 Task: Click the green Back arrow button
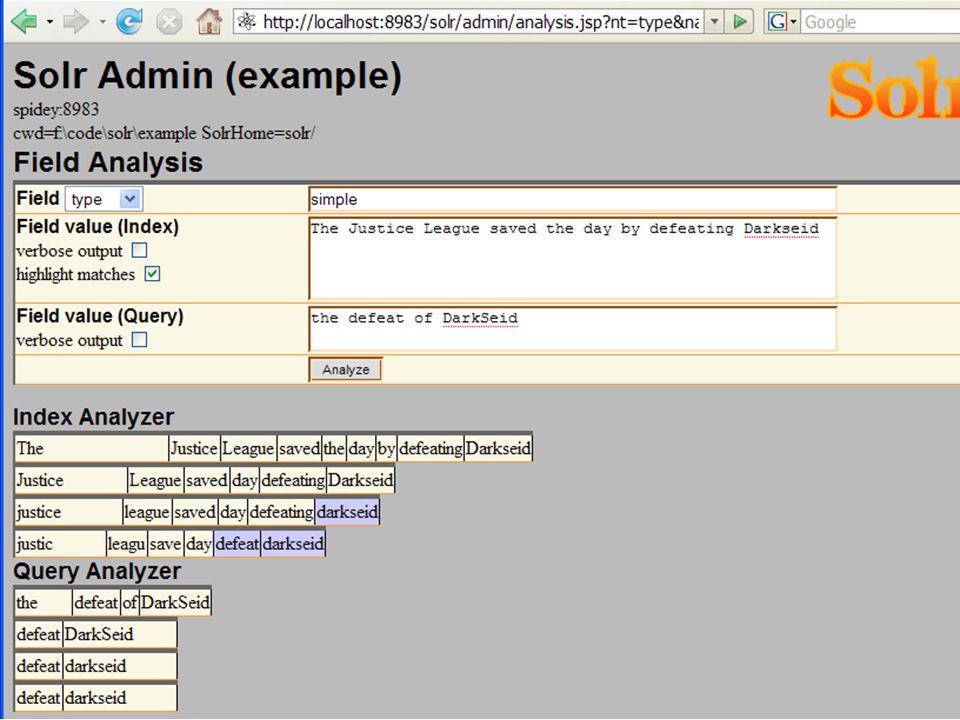(x=24, y=22)
